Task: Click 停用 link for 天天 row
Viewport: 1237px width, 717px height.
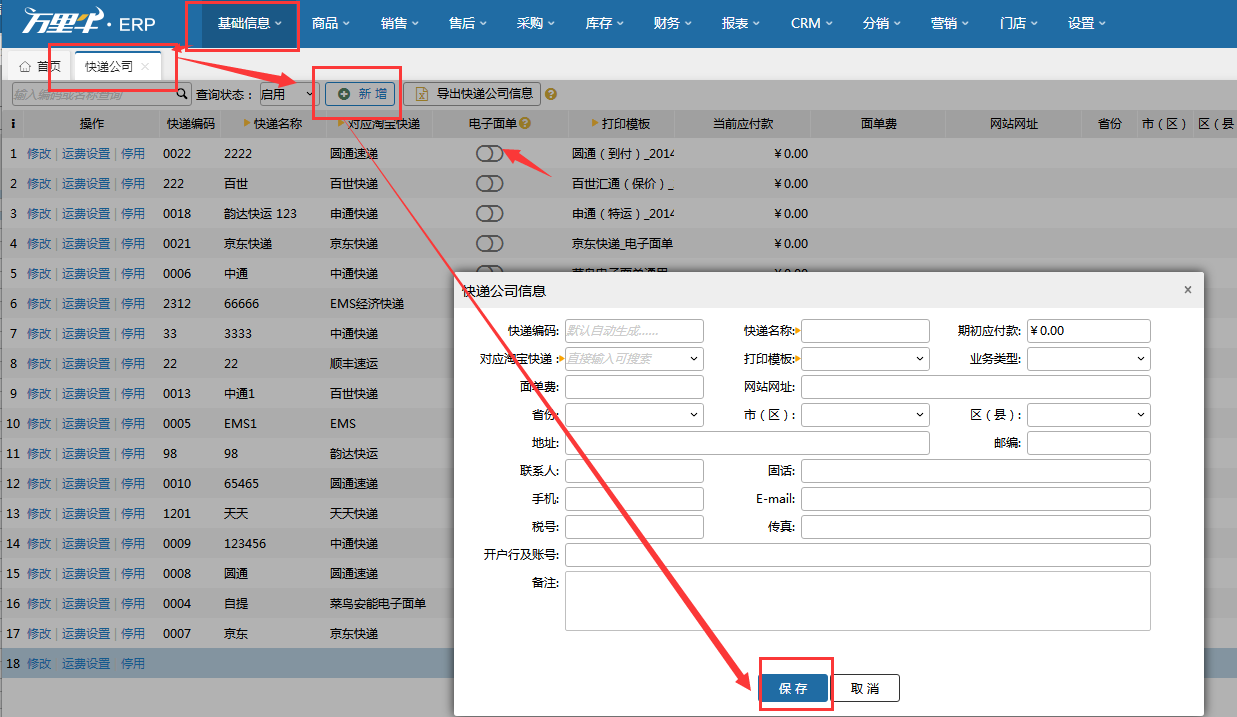Action: point(133,514)
